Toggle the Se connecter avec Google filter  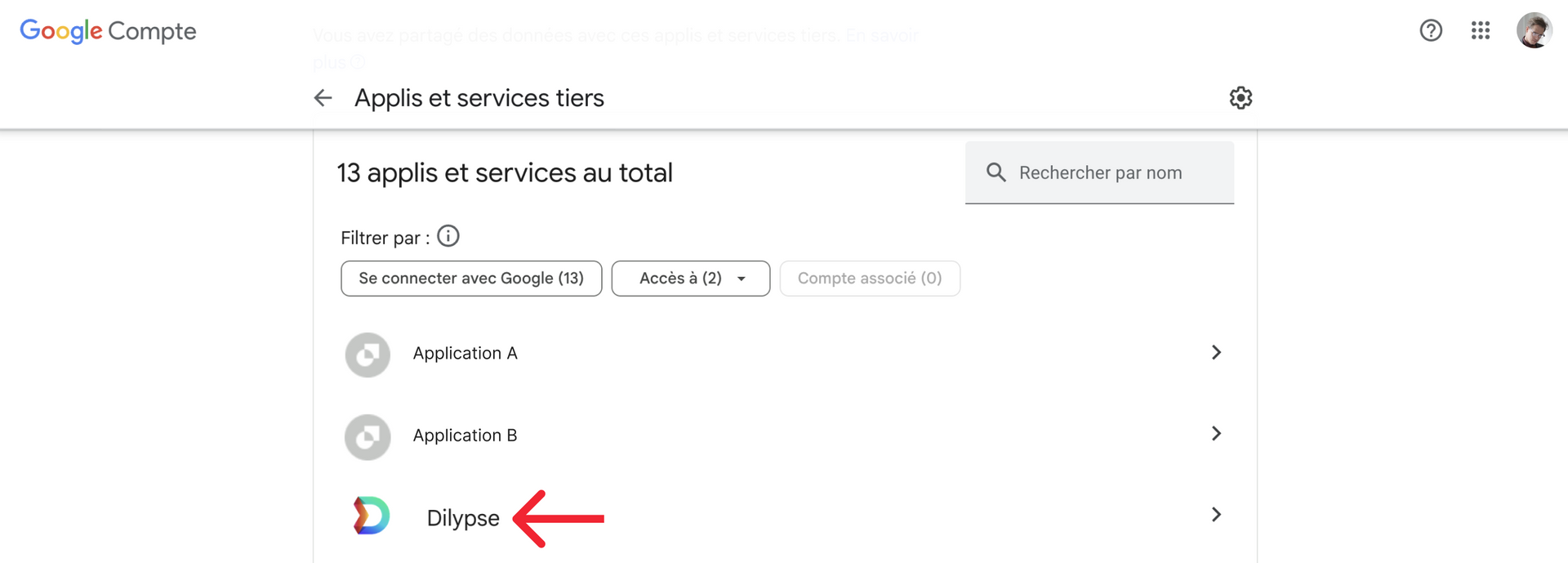471,279
